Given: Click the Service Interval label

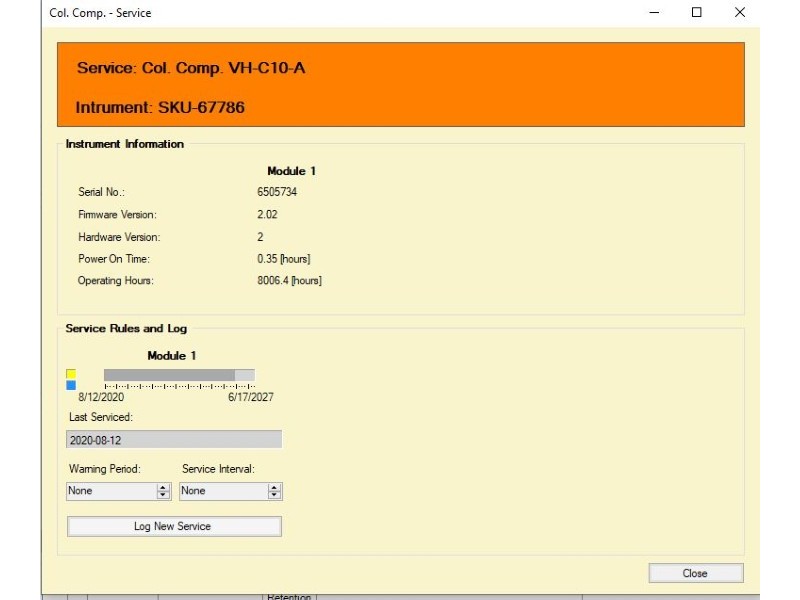Looking at the screenshot, I should [218, 469].
